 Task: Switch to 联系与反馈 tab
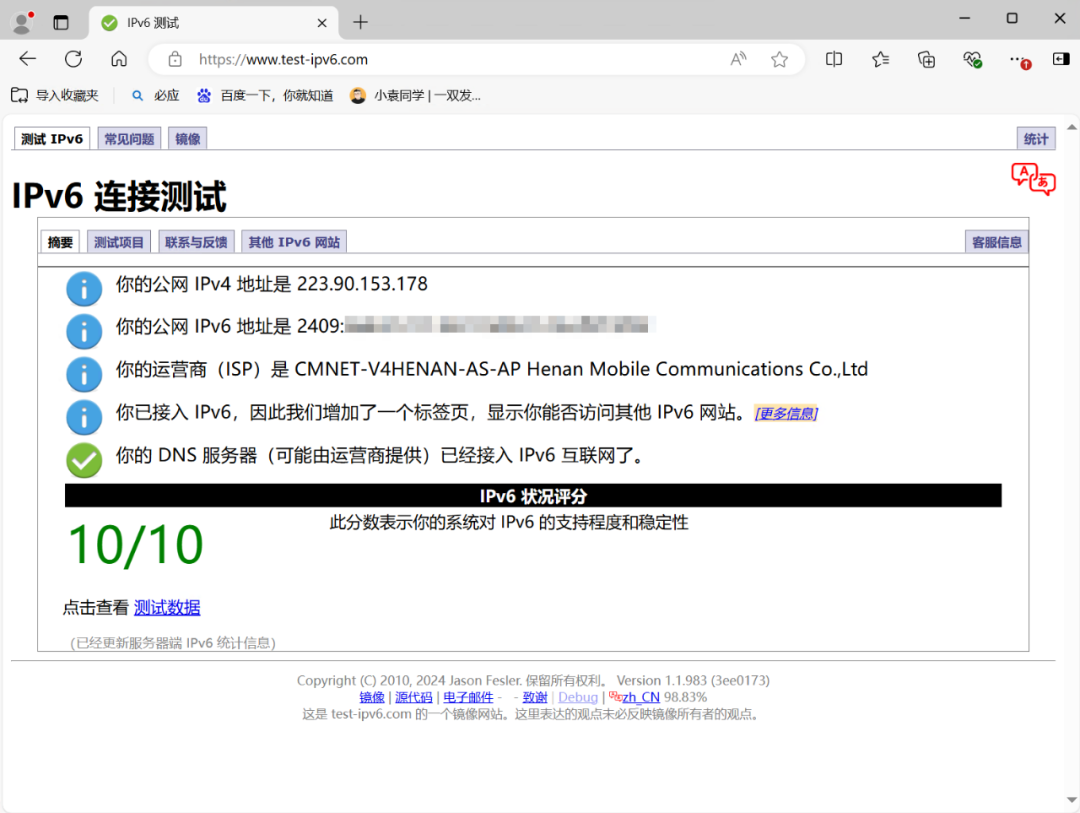coord(196,242)
